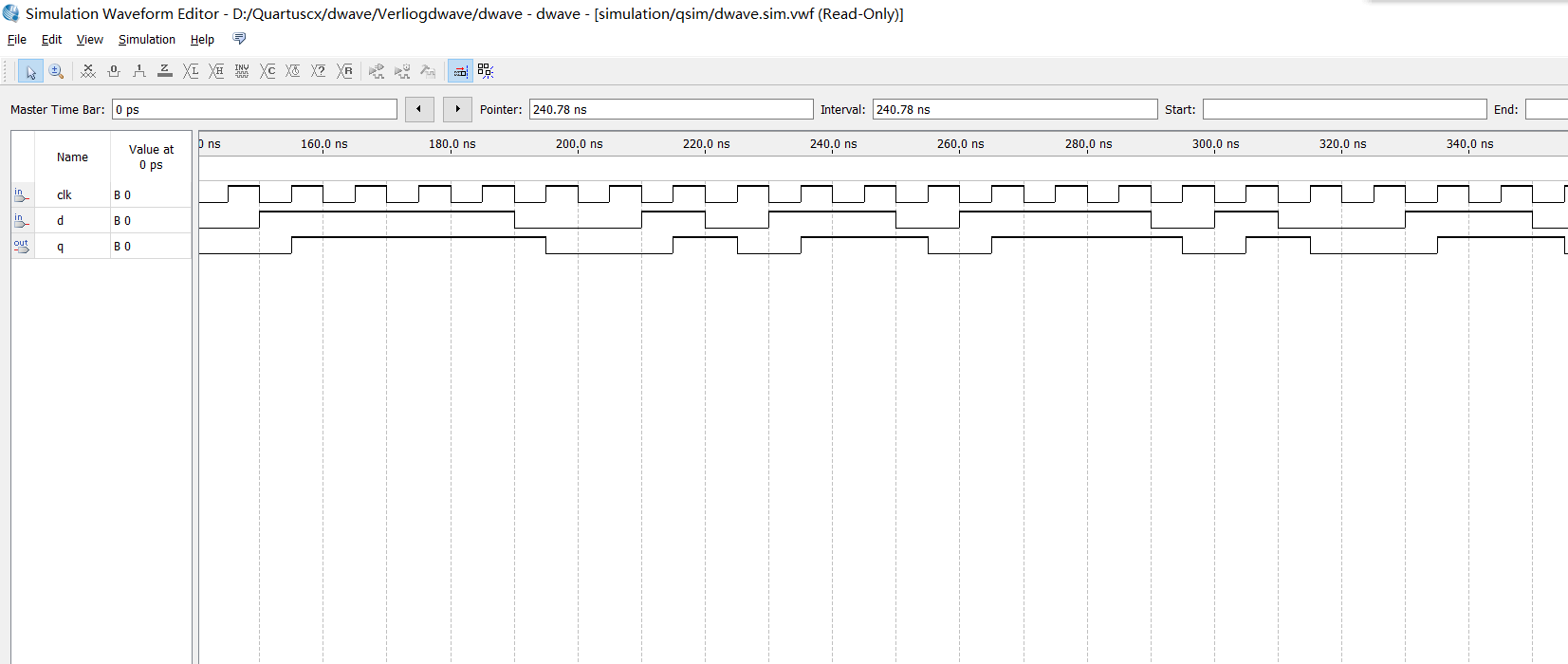
Task: Open the File menu
Action: tap(17, 40)
